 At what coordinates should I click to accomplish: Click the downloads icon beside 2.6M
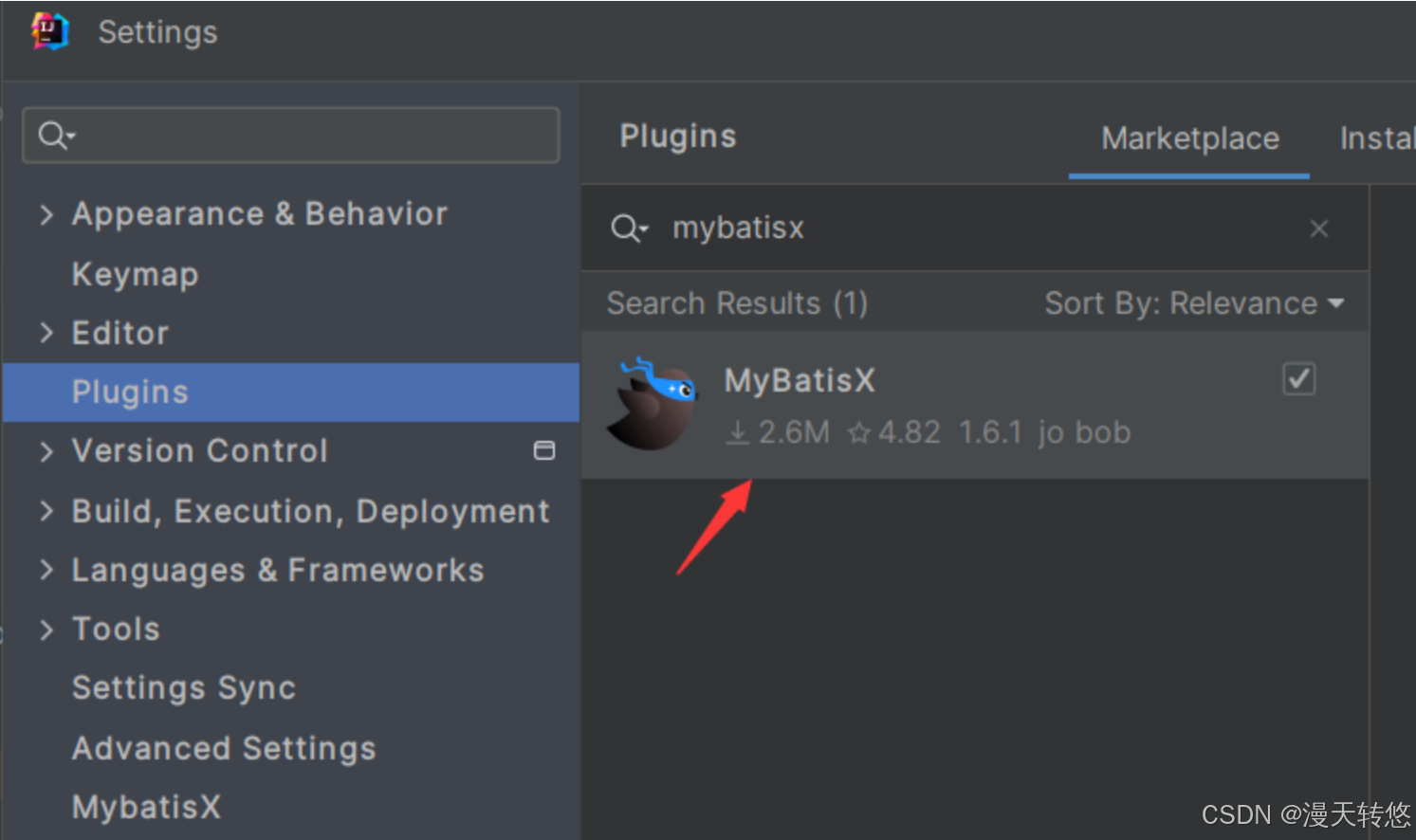(x=737, y=433)
